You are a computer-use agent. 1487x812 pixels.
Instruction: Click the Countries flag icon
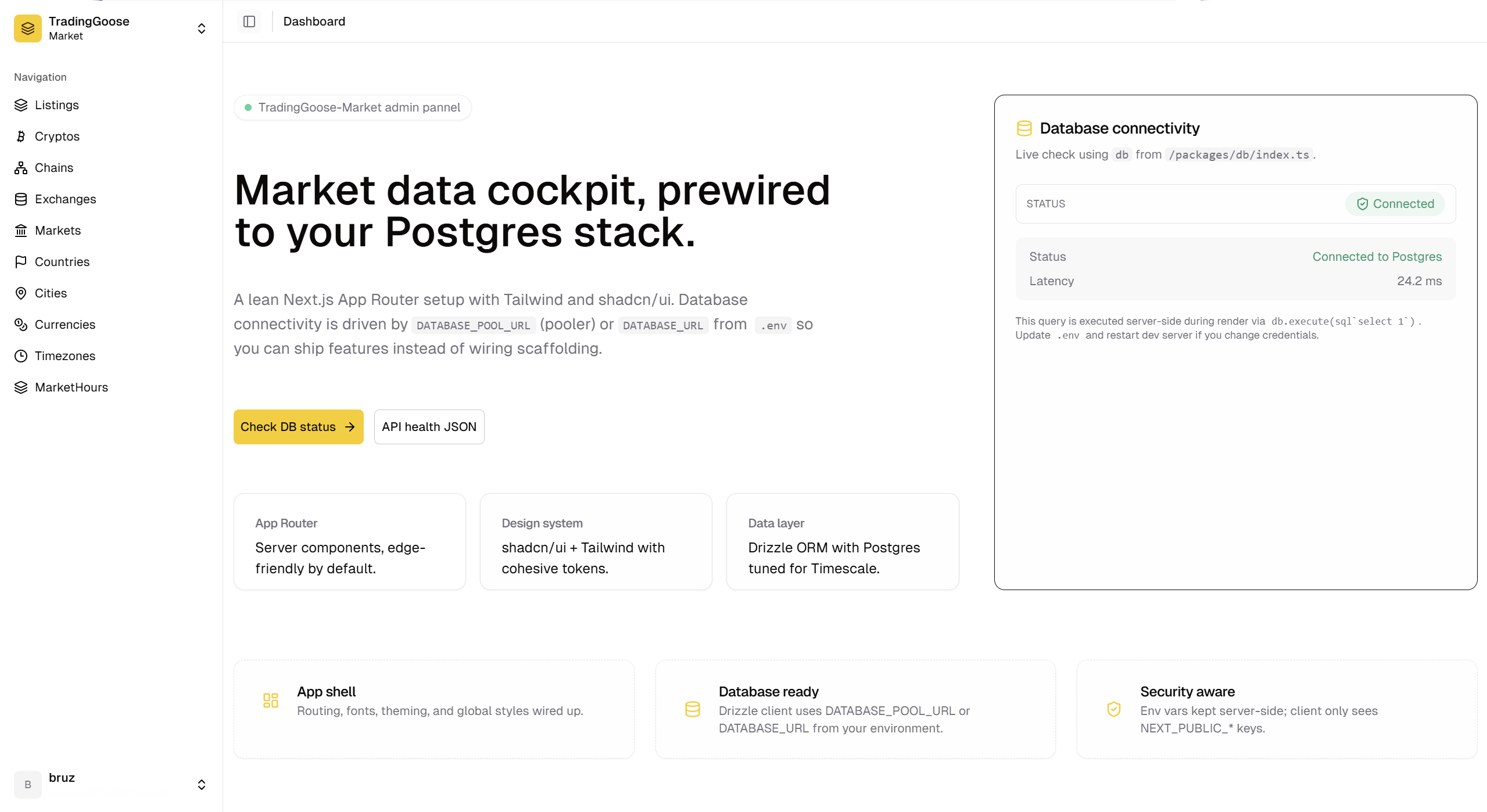(x=21, y=262)
